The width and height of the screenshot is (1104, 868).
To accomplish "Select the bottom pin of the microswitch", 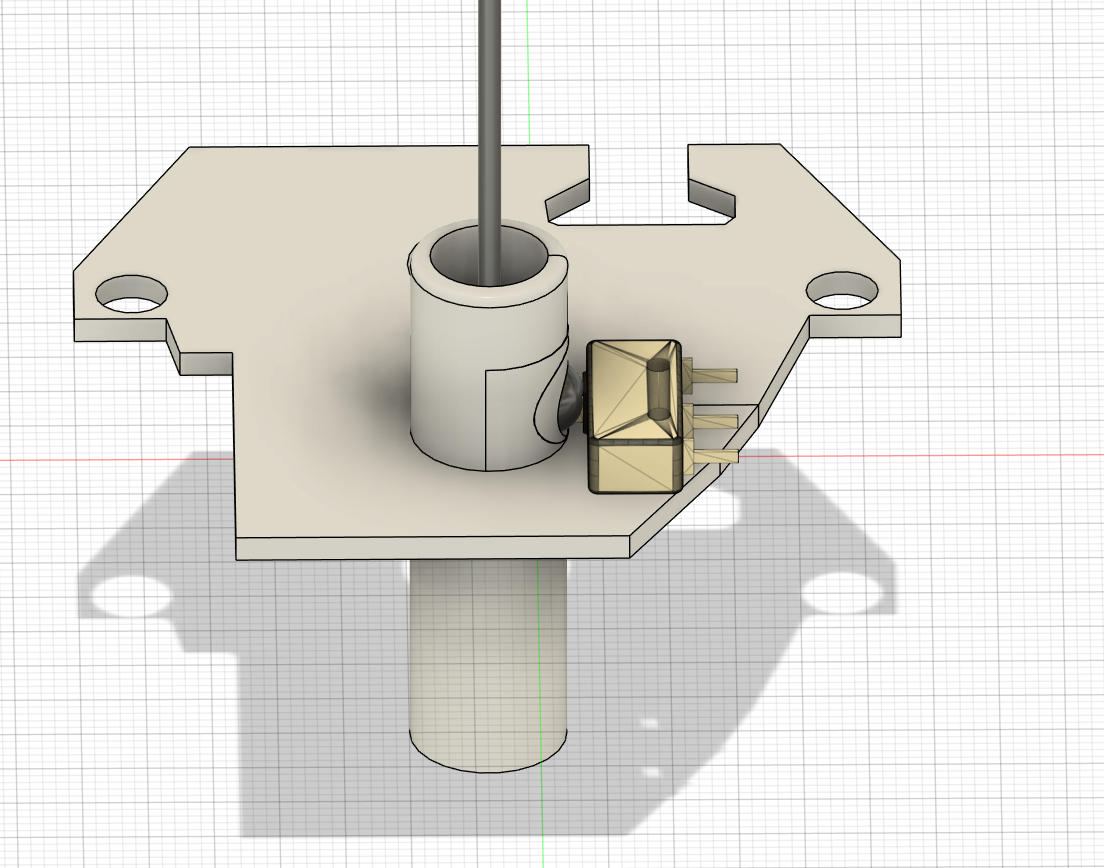I will (x=711, y=455).
